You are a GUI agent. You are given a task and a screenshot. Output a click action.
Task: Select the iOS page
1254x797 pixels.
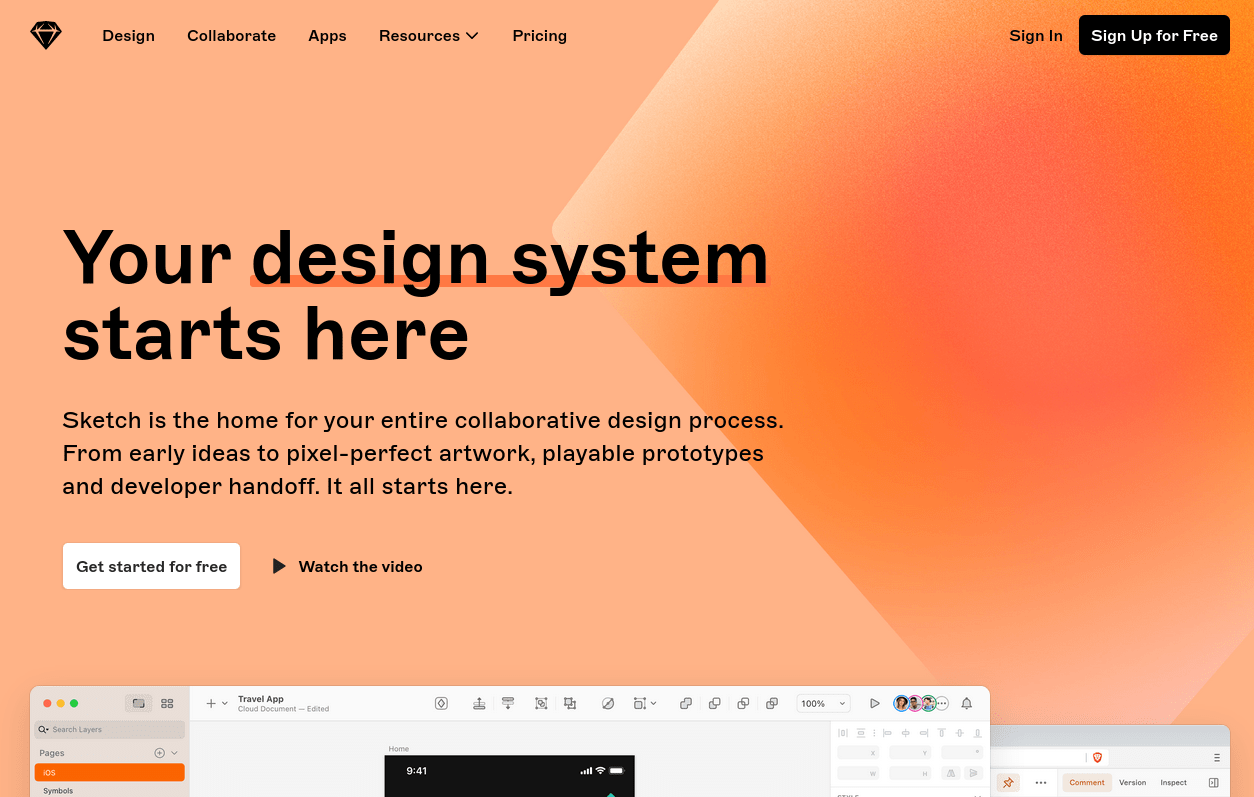tap(110, 772)
